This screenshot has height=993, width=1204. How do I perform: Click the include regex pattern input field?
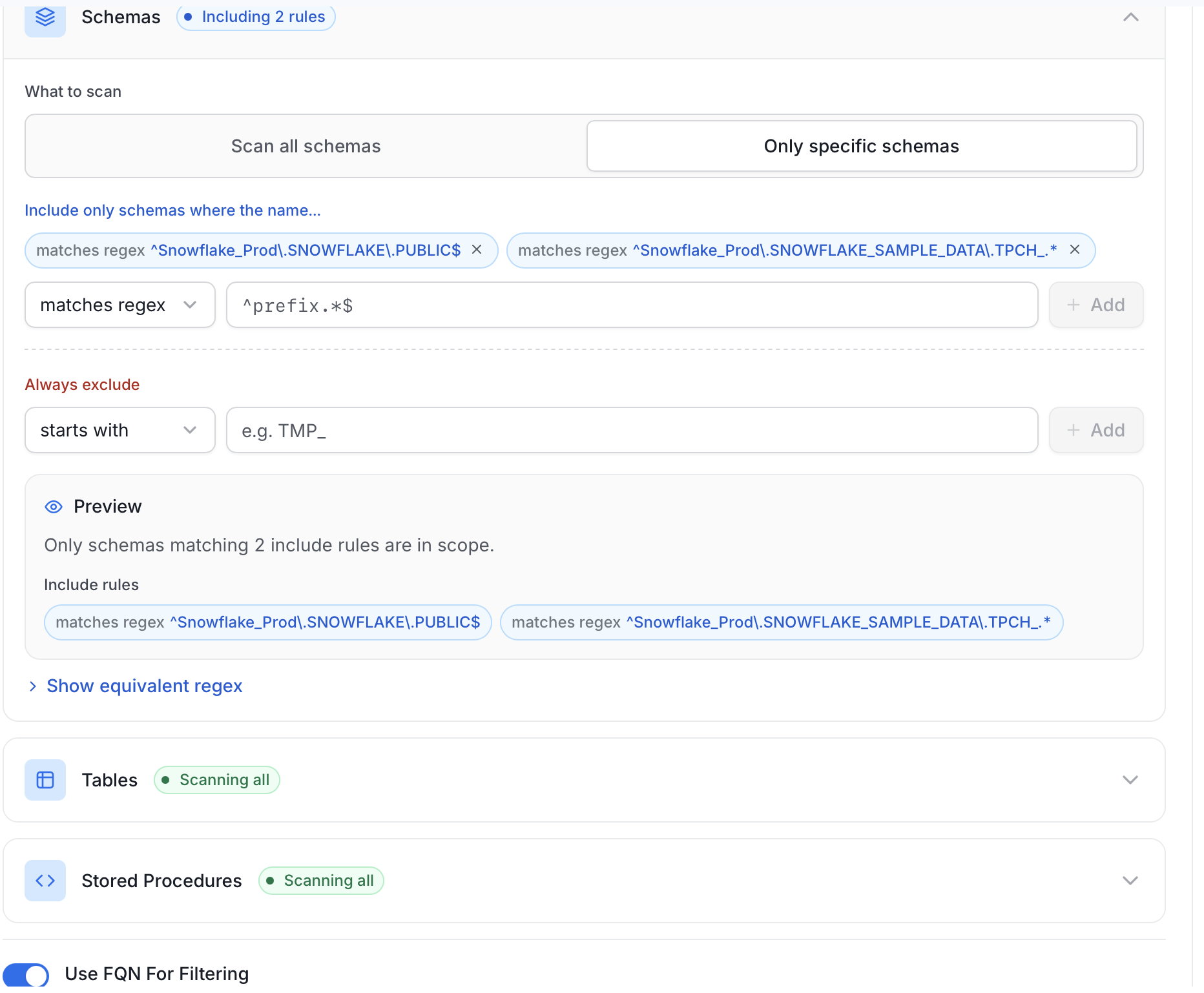click(x=632, y=305)
